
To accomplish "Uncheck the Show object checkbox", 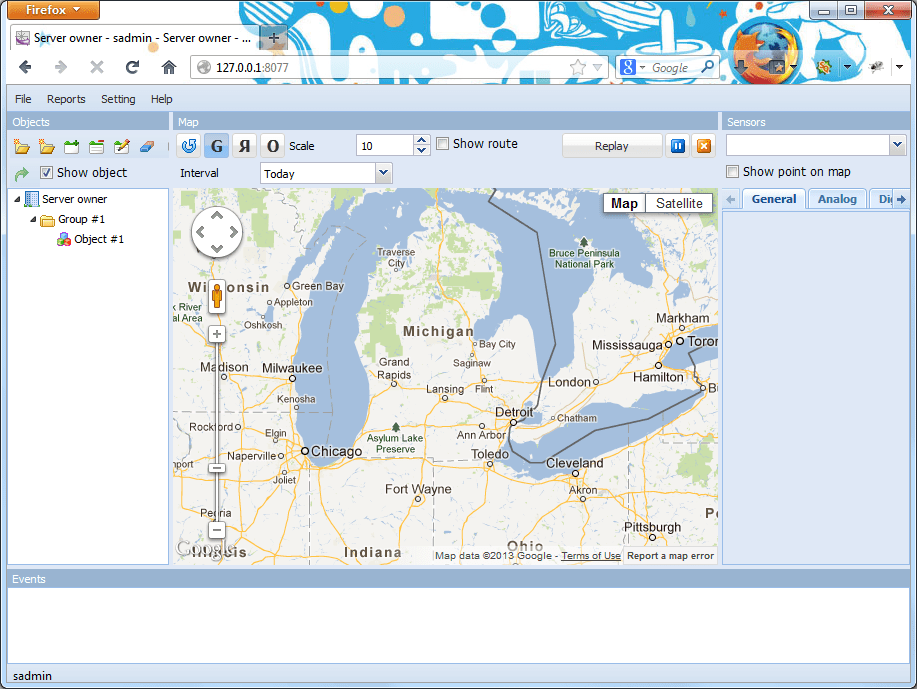I will click(46, 172).
